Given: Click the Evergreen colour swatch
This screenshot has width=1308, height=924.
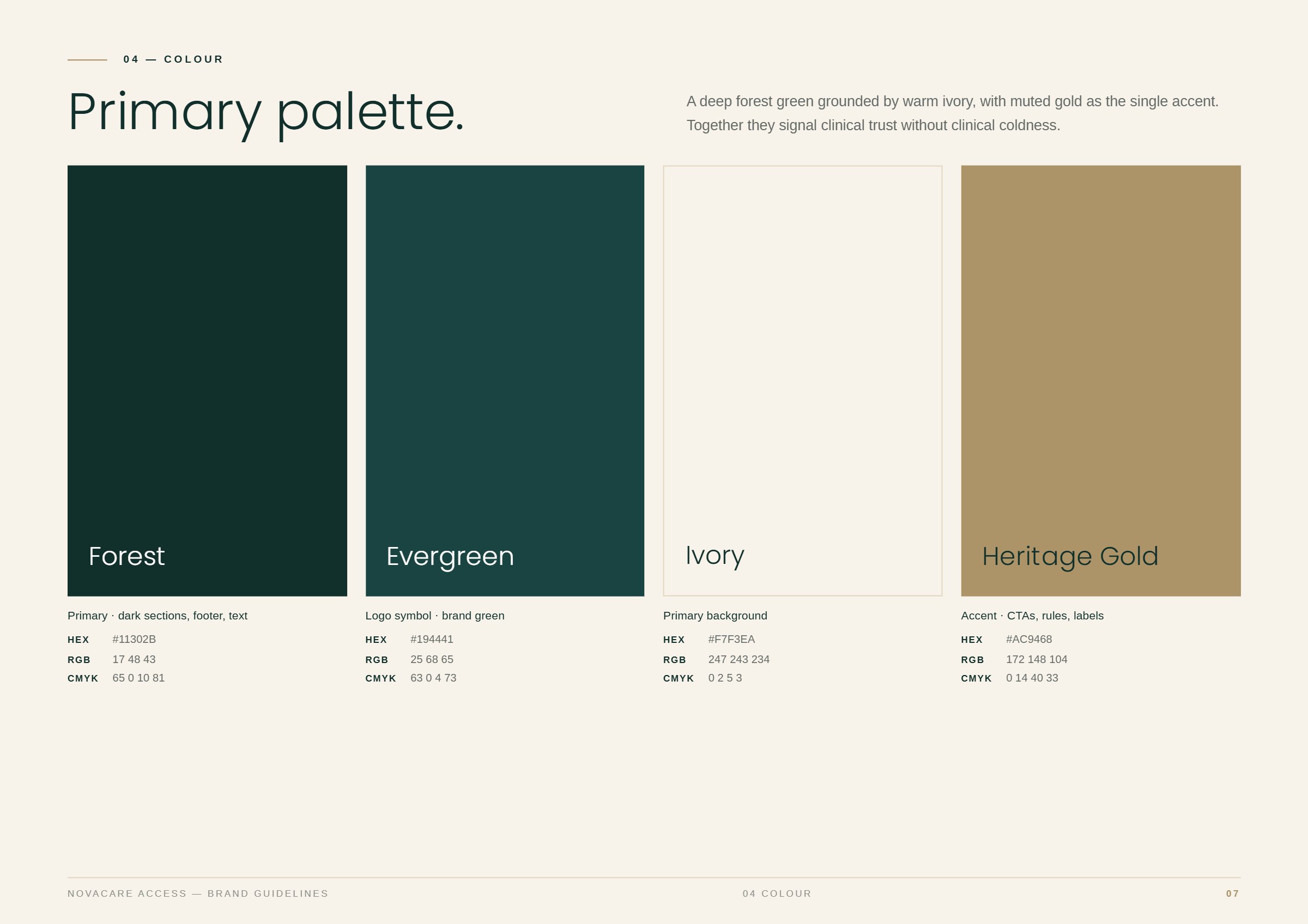Looking at the screenshot, I should pos(505,381).
